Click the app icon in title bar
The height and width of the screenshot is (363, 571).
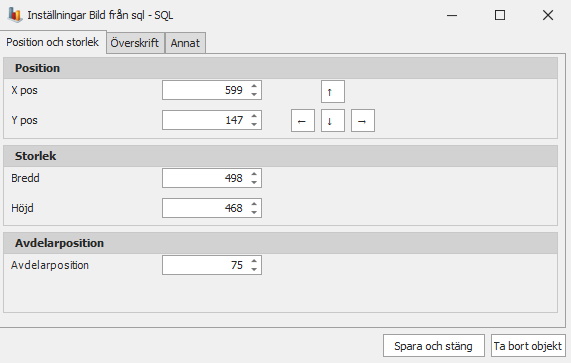(15, 15)
